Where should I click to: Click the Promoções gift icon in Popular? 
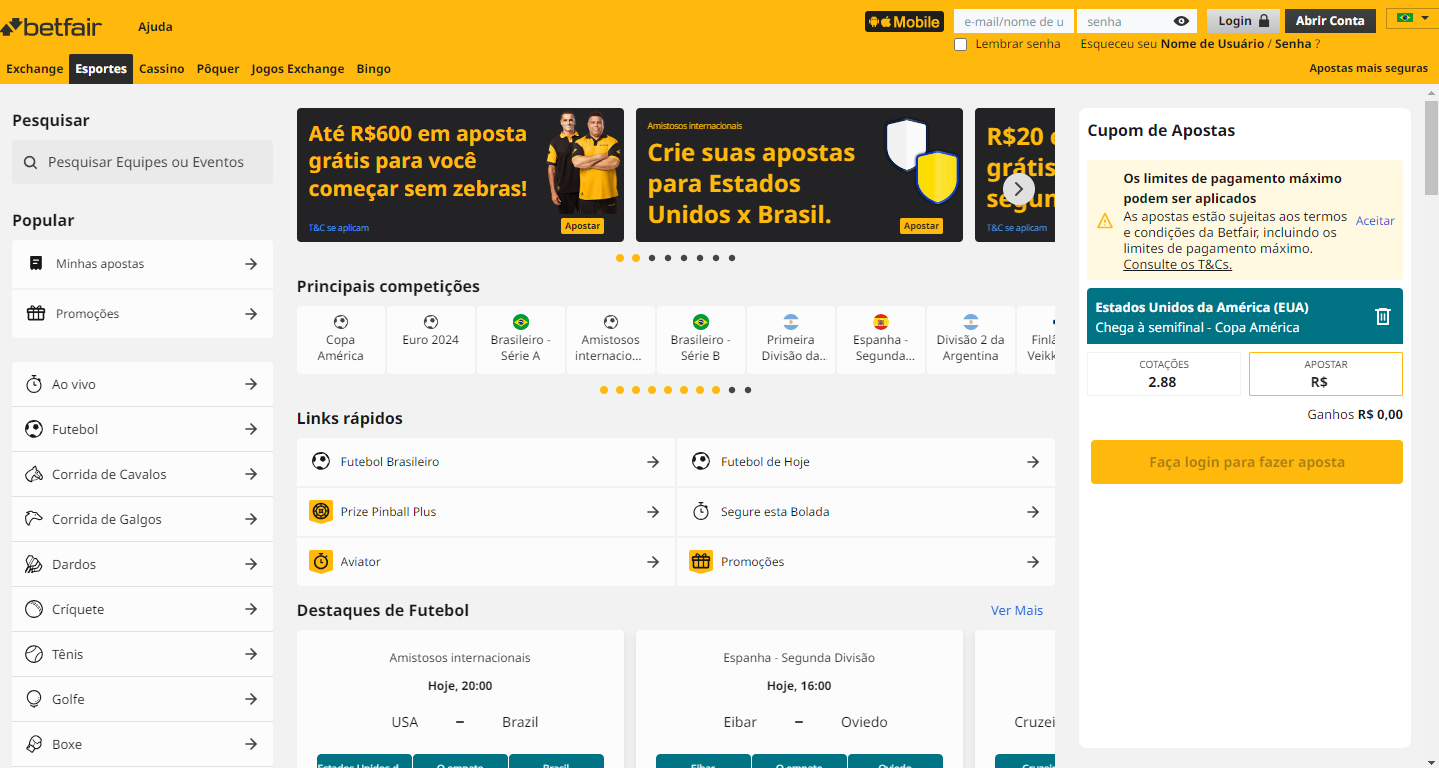click(x=36, y=314)
